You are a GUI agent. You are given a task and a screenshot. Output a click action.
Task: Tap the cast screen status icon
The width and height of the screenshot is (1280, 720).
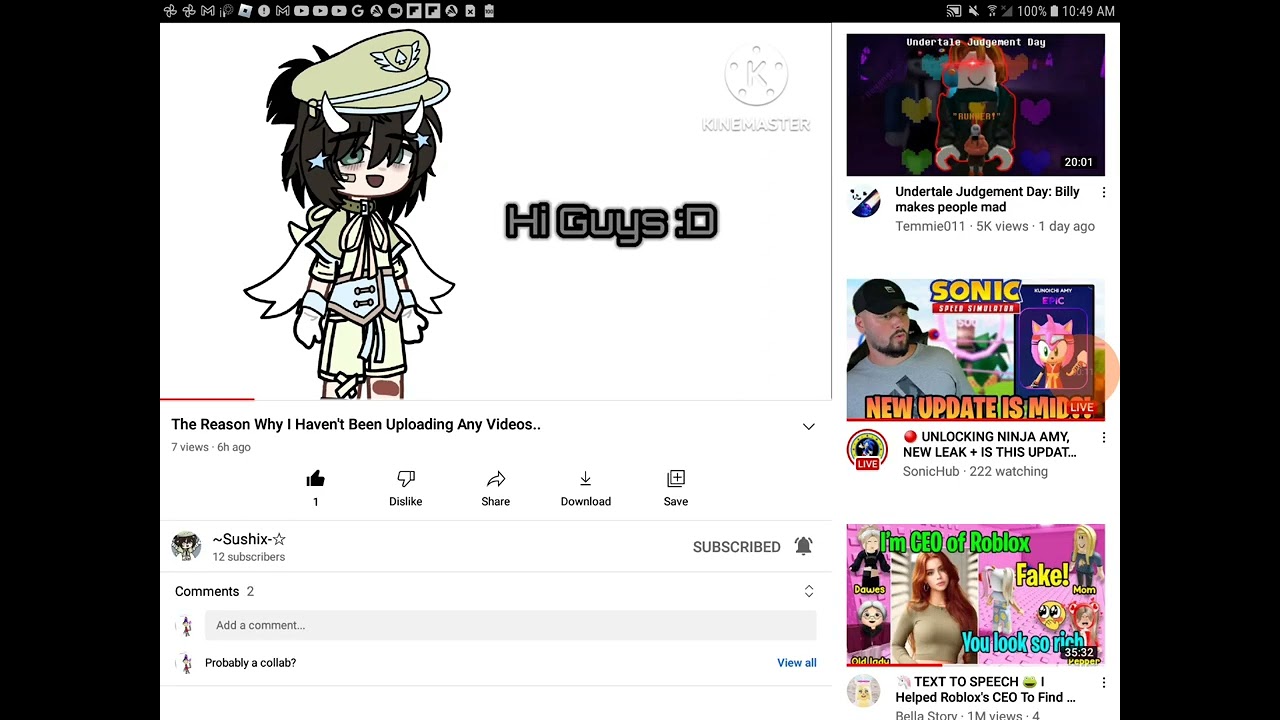(954, 11)
